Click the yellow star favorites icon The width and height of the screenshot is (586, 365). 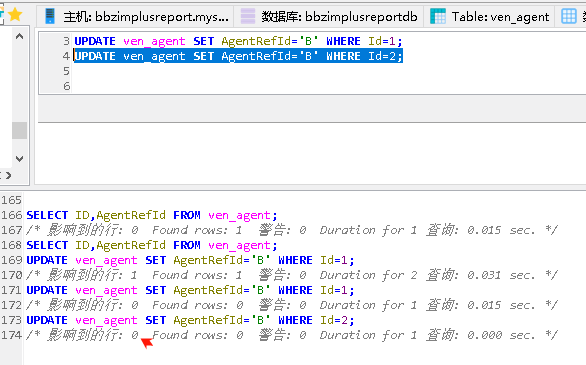[15, 15]
